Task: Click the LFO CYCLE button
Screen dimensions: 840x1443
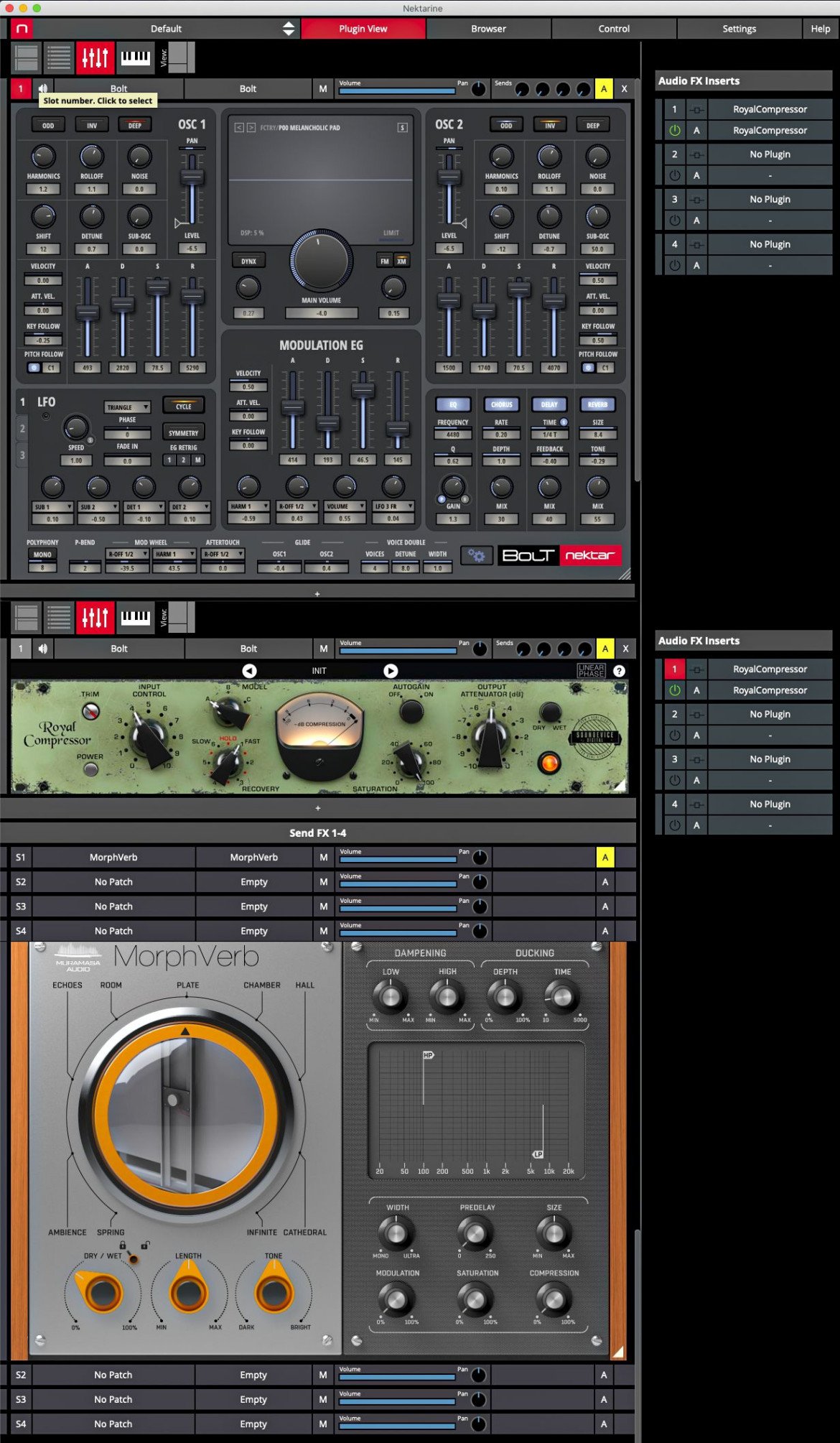Action: pos(184,406)
